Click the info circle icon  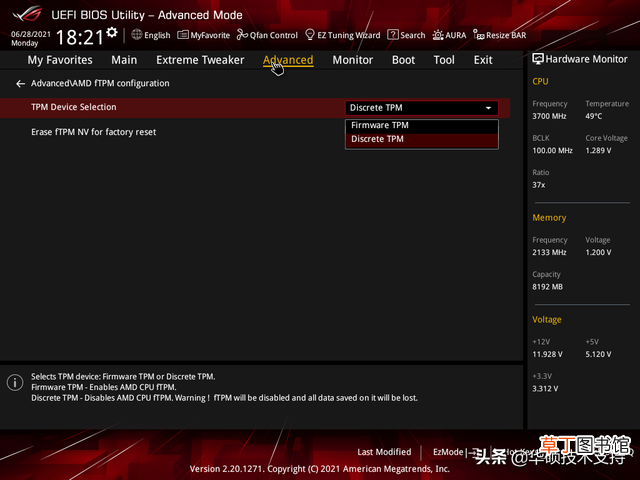[15, 382]
